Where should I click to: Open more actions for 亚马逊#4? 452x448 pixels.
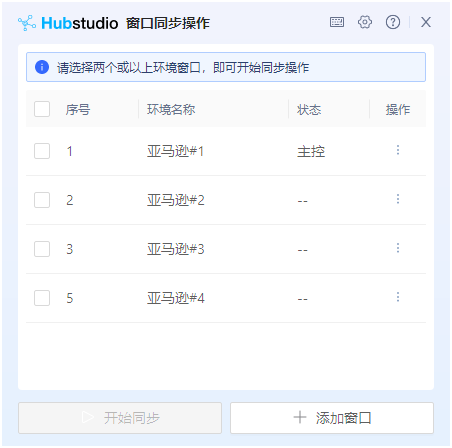[398, 297]
